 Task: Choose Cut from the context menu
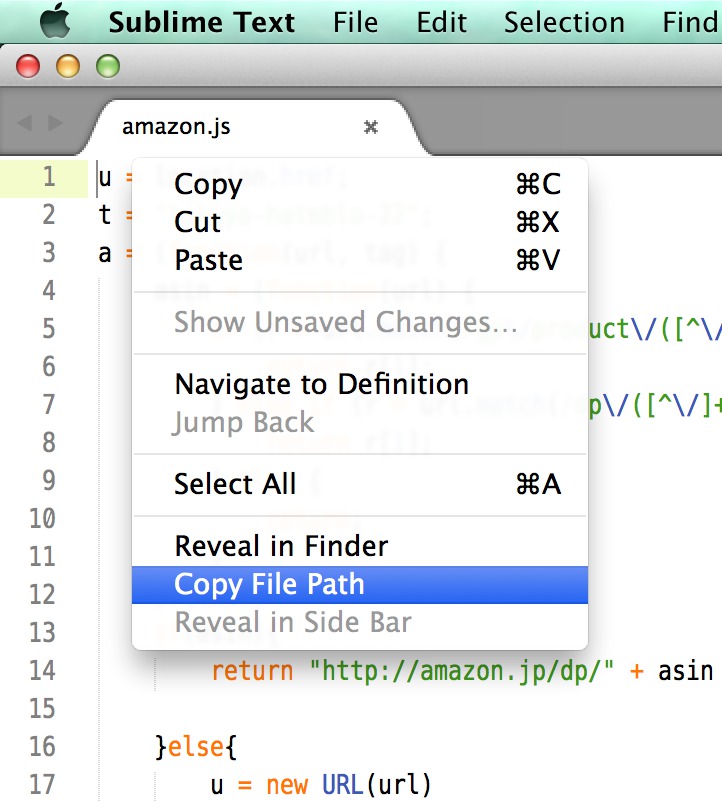(x=360, y=222)
